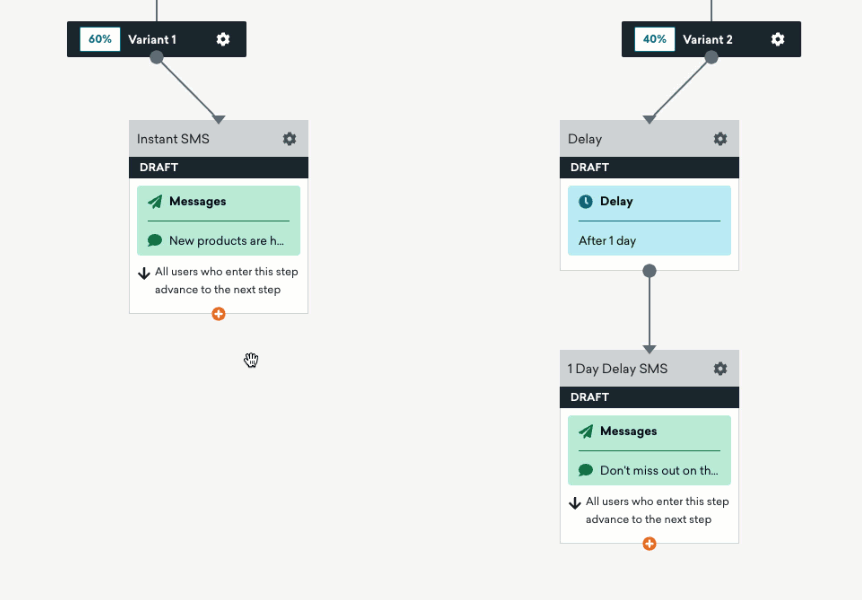The width and height of the screenshot is (862, 600).
Task: Select the Variant 2 path label
Action: click(x=708, y=39)
